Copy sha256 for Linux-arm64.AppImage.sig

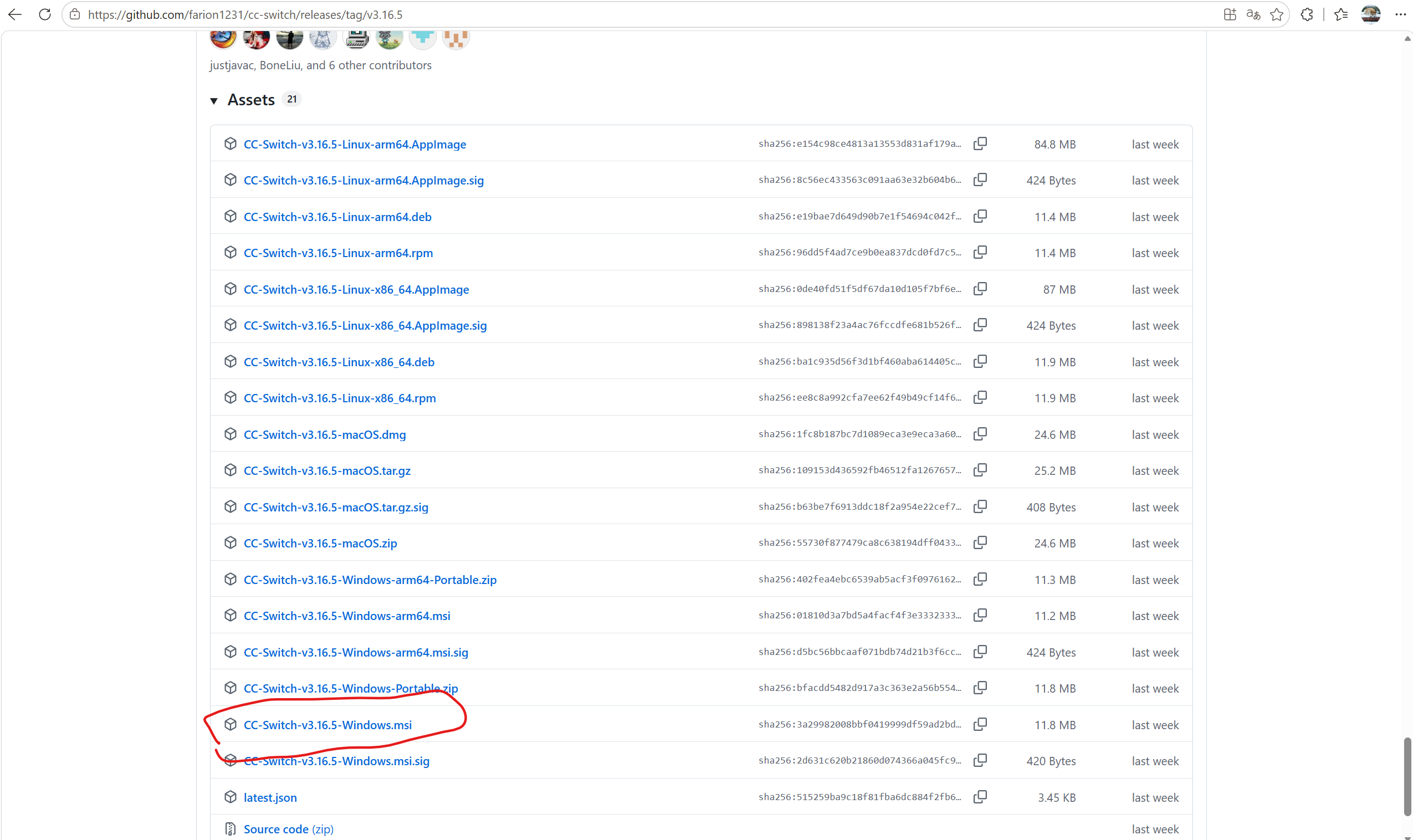pyautogui.click(x=980, y=180)
